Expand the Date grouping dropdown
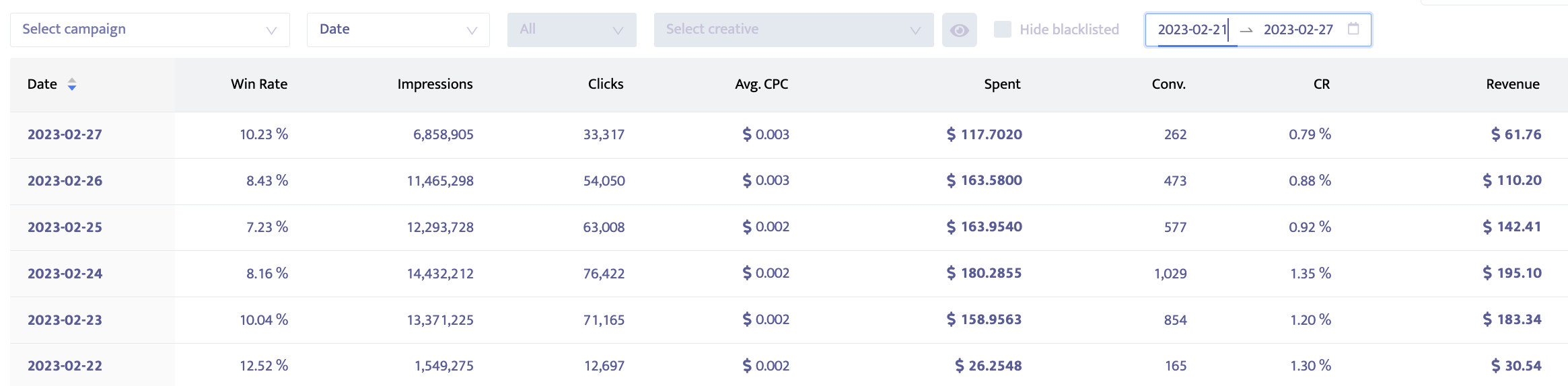The width and height of the screenshot is (1568, 386). point(398,30)
